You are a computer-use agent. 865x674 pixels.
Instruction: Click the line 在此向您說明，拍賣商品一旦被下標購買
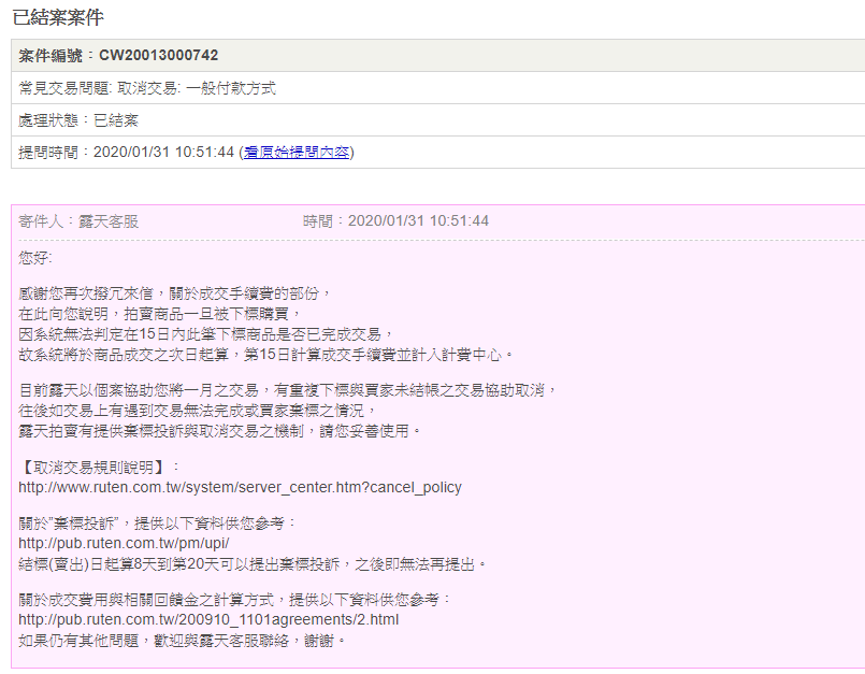click(159, 314)
